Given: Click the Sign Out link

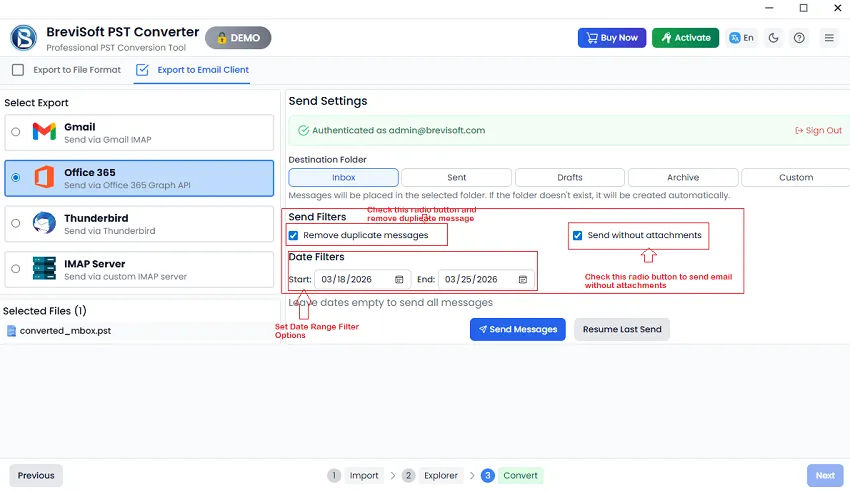Looking at the screenshot, I should [818, 131].
